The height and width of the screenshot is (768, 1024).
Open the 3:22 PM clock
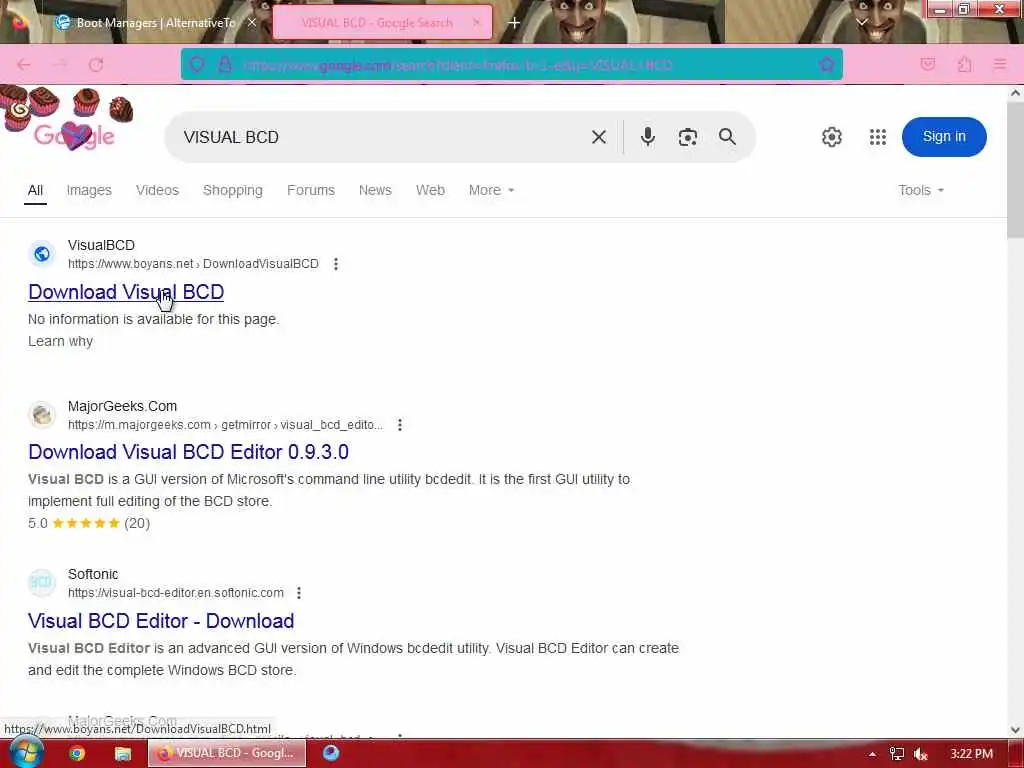pos(971,754)
